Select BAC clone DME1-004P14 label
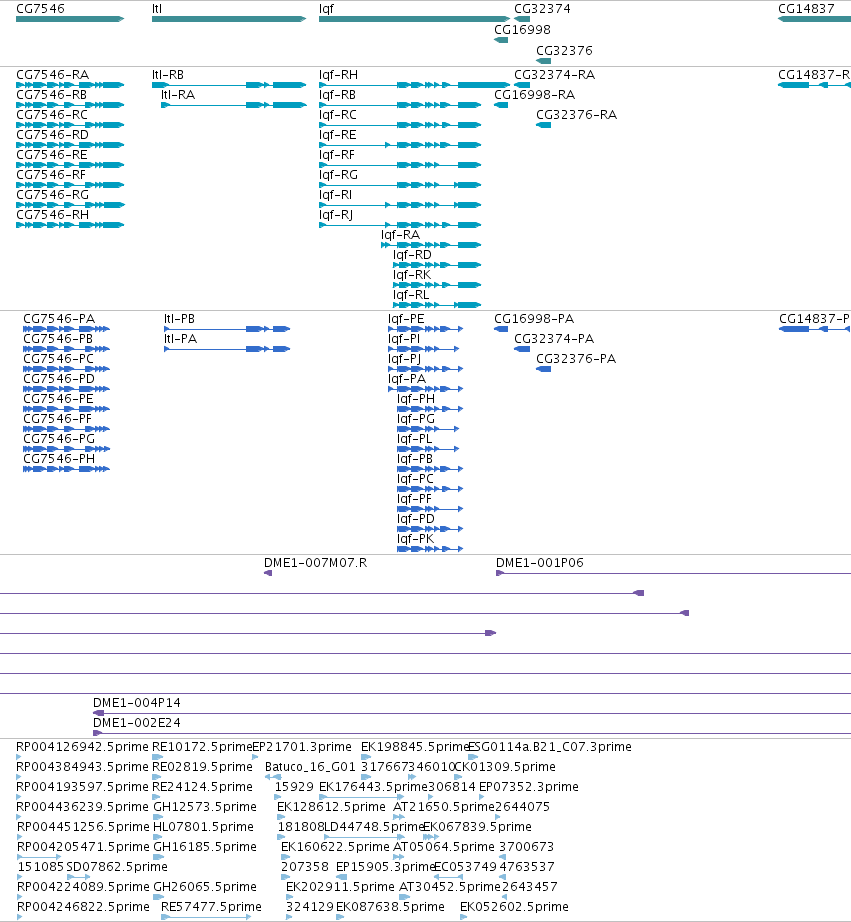This screenshot has height=922, width=851. coord(136,703)
